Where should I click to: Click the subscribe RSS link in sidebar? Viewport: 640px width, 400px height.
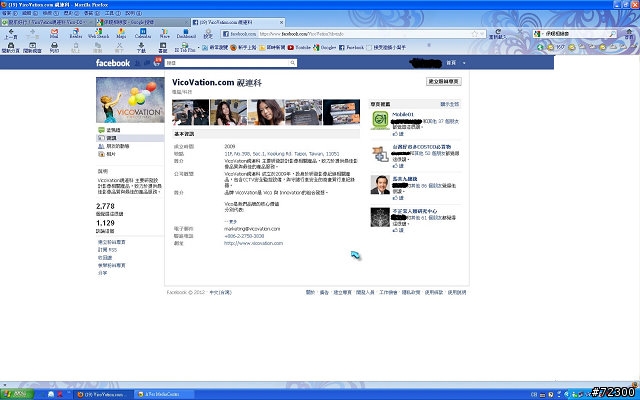pos(107,250)
